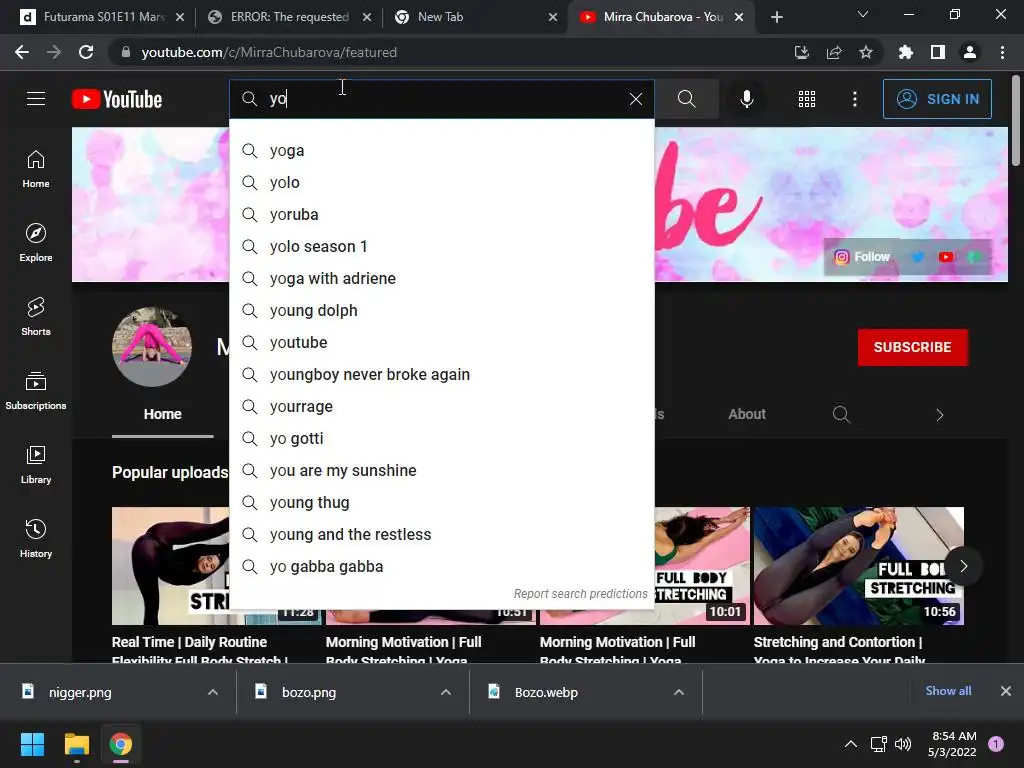The width and height of the screenshot is (1024, 768).
Task: Search within the channel using magnifier icon
Action: click(x=841, y=415)
